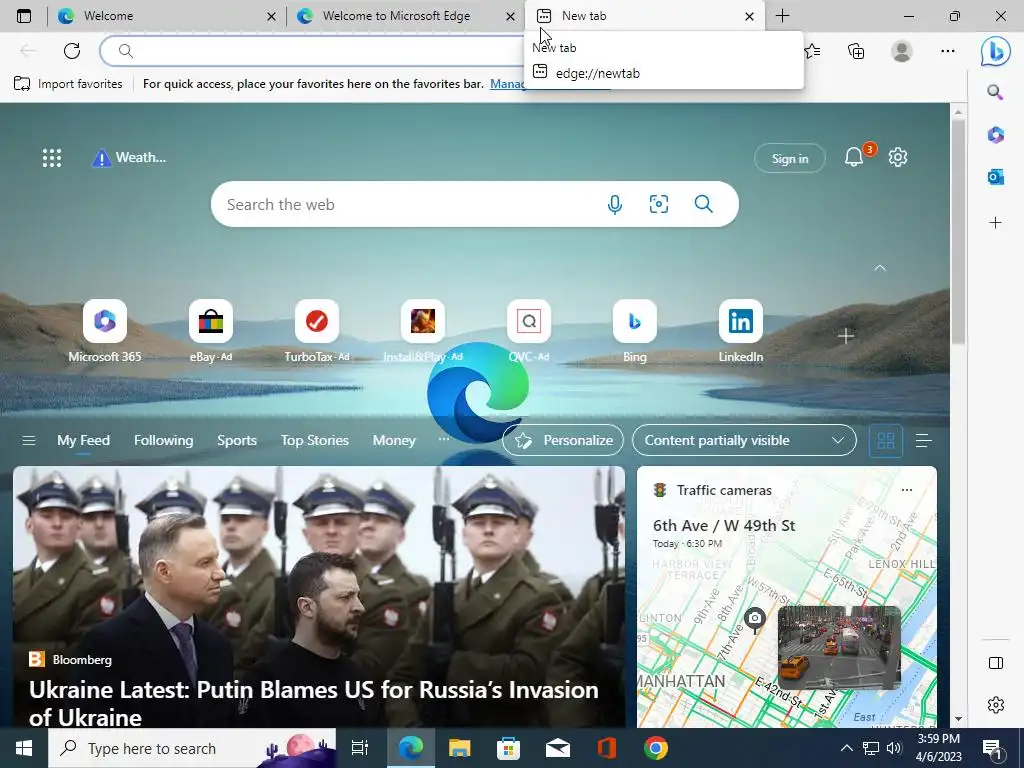This screenshot has height=768, width=1024.
Task: Open Task View on taskbar
Action: (x=359, y=748)
